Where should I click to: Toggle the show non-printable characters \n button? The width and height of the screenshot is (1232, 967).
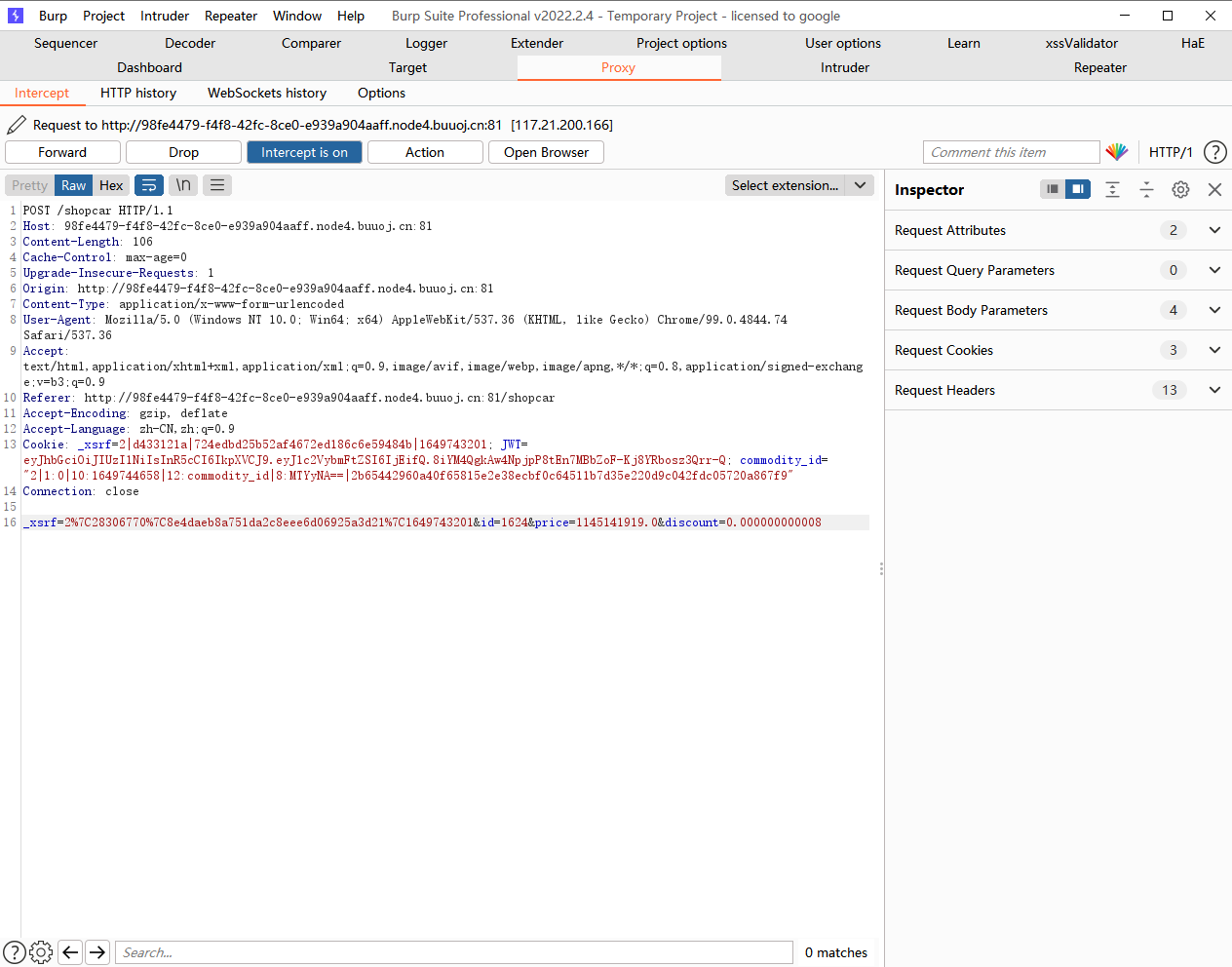(x=183, y=185)
